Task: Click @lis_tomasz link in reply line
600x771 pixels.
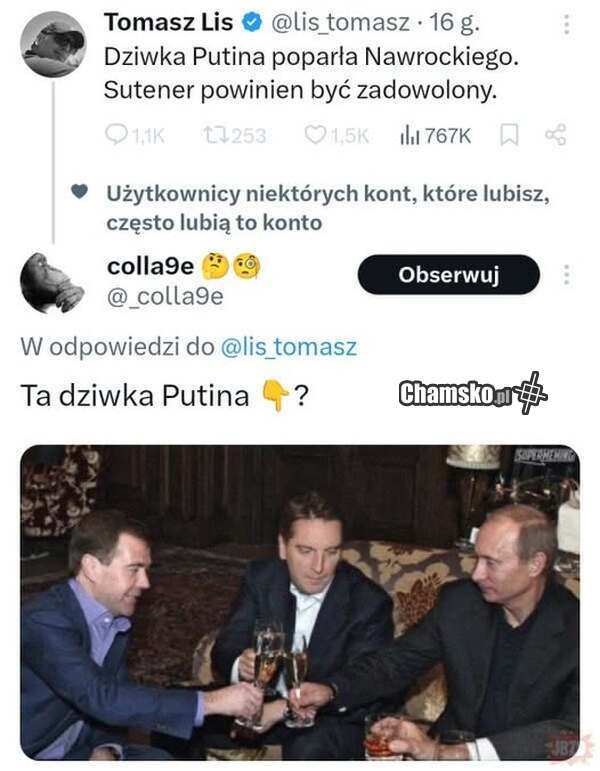Action: (289, 347)
